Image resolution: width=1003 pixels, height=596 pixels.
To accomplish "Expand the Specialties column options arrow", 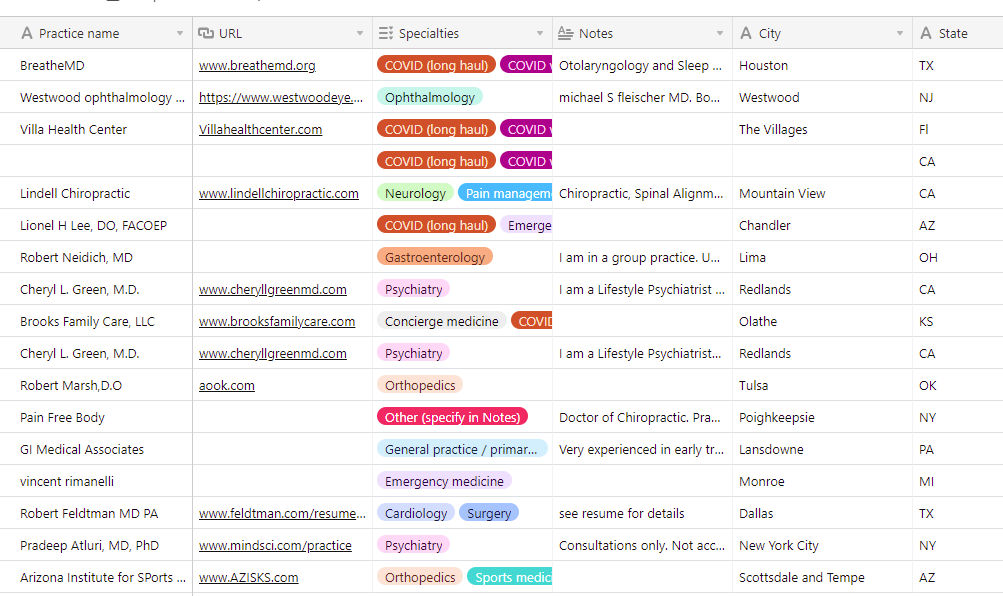I will pos(540,33).
